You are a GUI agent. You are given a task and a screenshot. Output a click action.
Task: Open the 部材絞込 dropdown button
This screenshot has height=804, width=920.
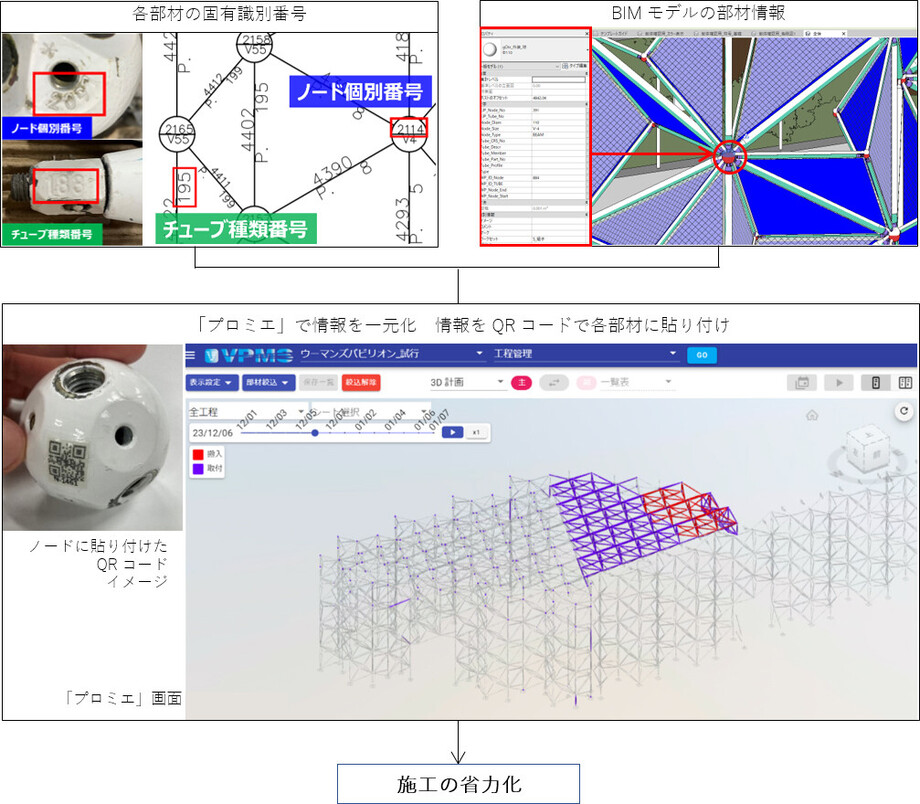[x=269, y=383]
